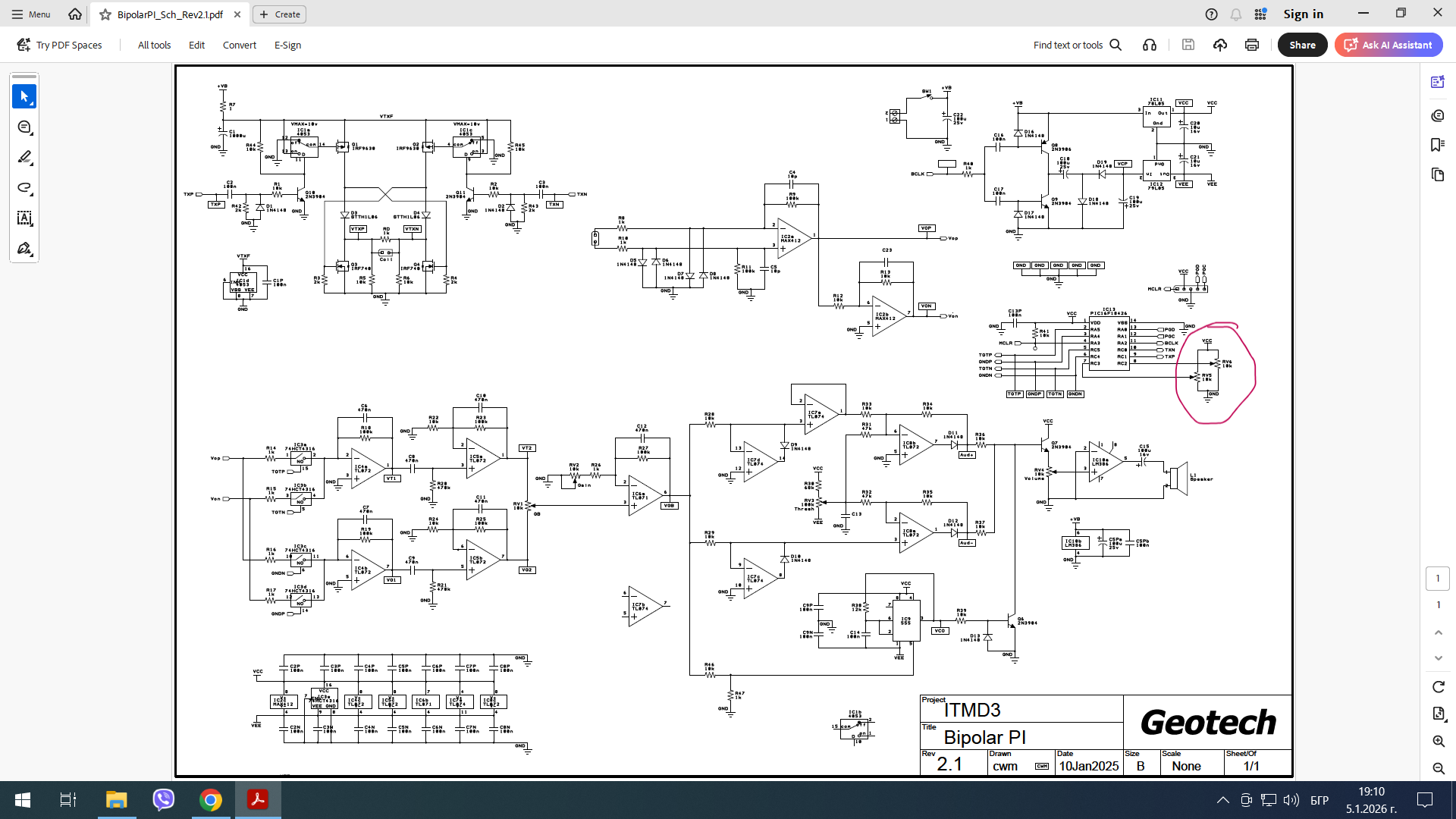Close the BipolarPI_Sch_Rev2.1.pdf tab

coord(237,14)
